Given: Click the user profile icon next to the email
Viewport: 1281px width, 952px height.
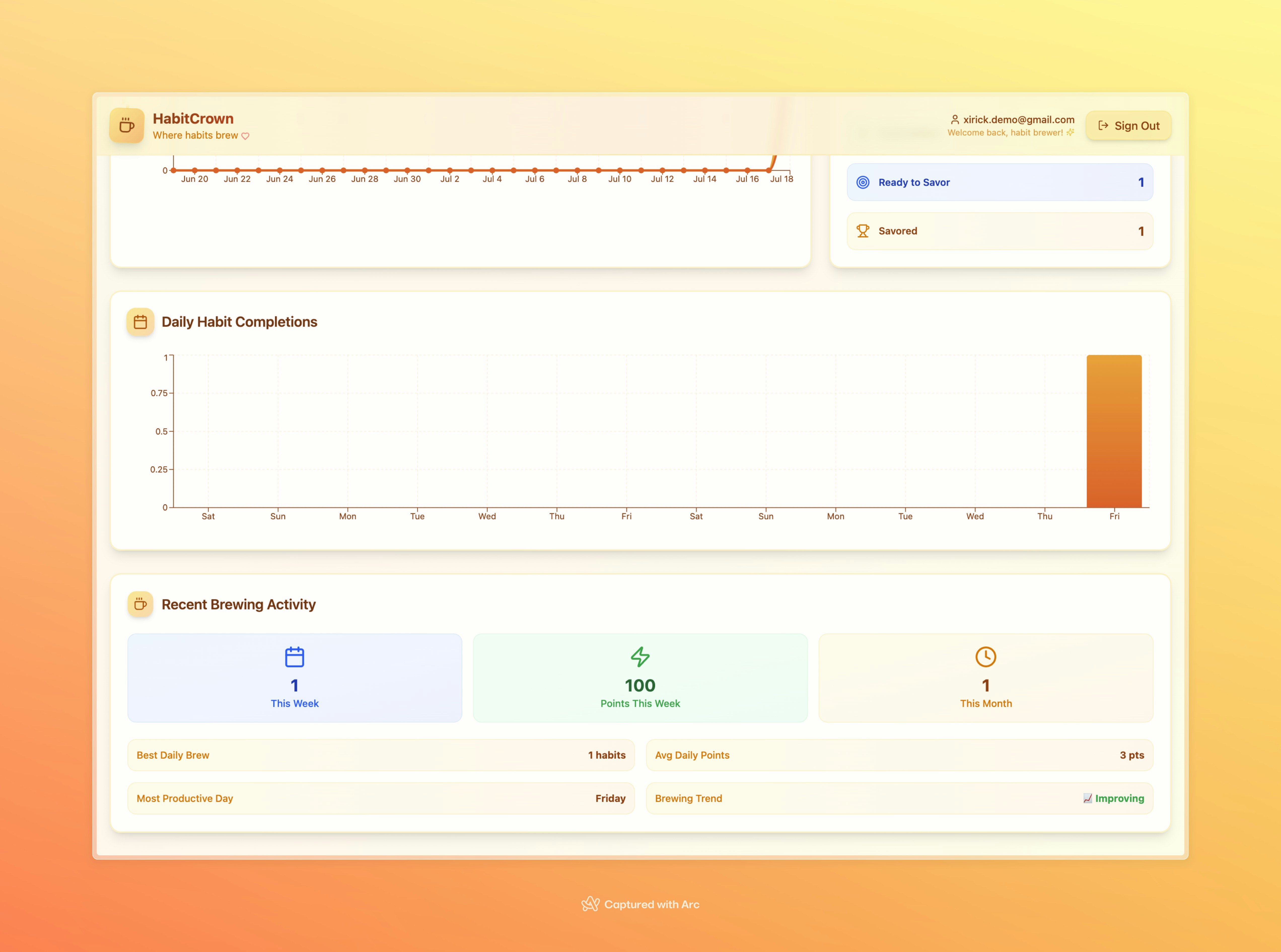Looking at the screenshot, I should coord(955,119).
